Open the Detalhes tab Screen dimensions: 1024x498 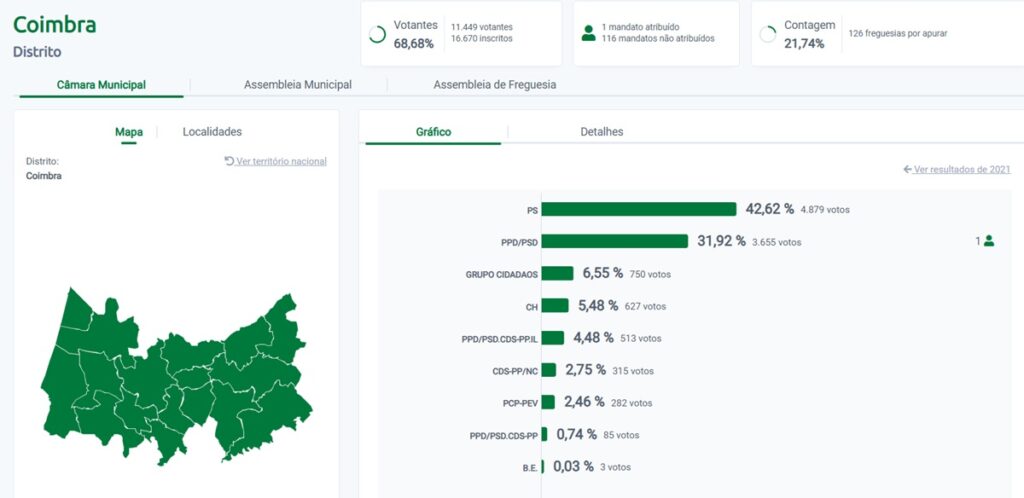click(601, 132)
